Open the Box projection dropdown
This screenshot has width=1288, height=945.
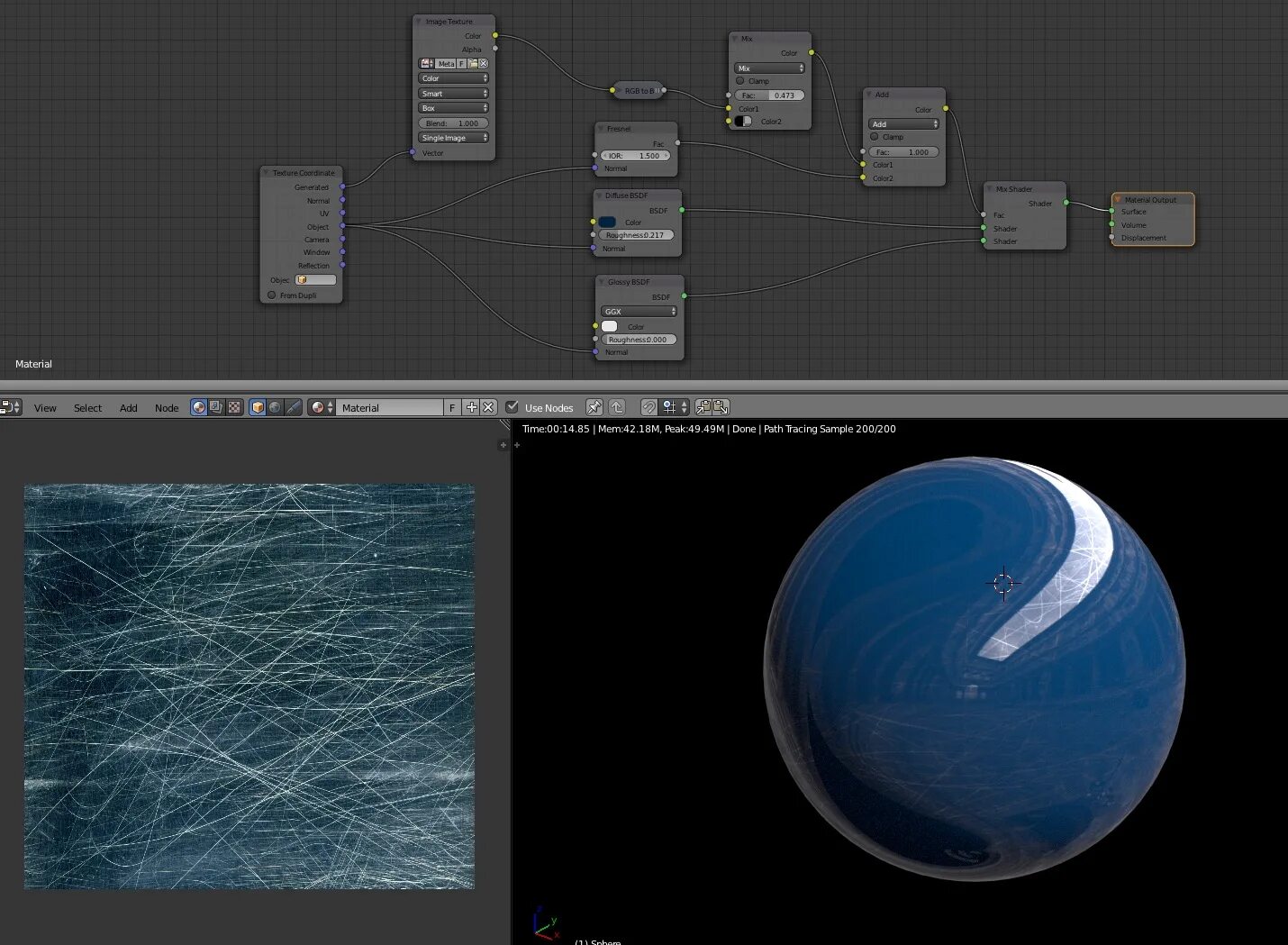coord(454,108)
